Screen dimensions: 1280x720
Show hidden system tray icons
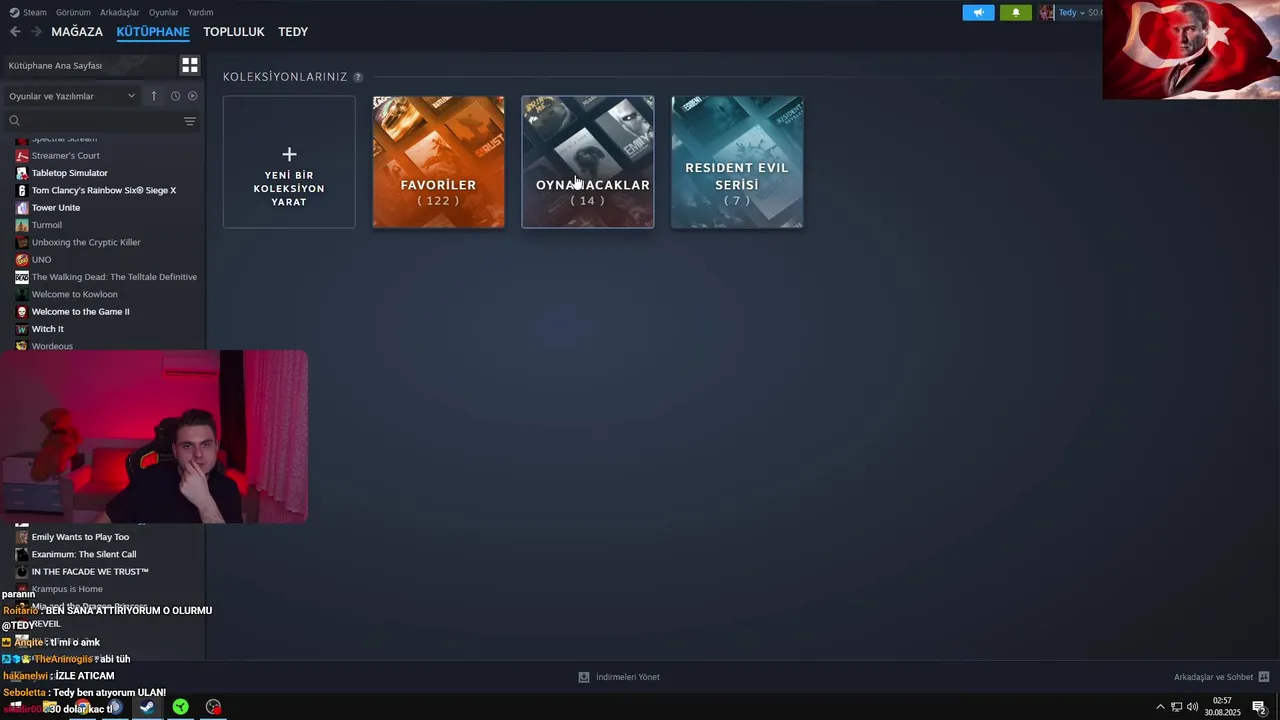tap(1160, 707)
